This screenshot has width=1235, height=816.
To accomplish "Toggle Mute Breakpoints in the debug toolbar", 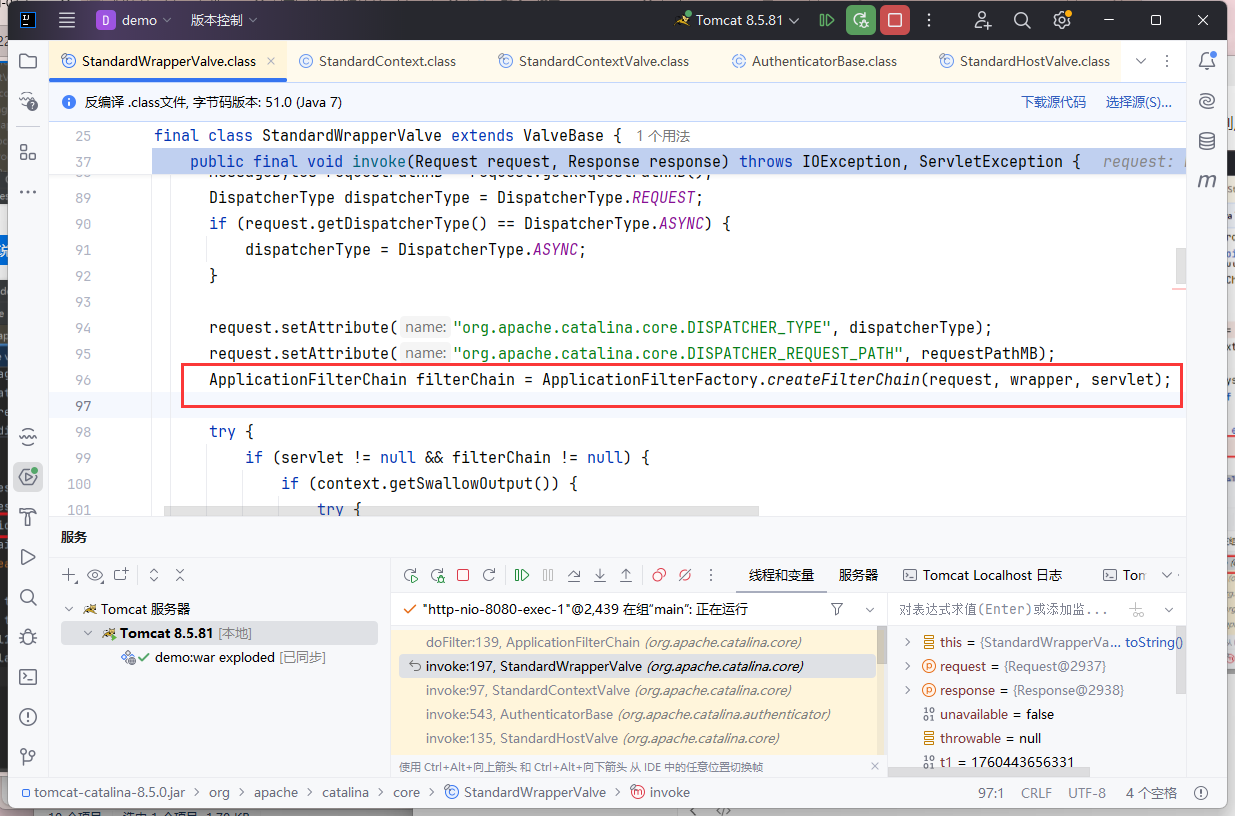I will [x=685, y=575].
